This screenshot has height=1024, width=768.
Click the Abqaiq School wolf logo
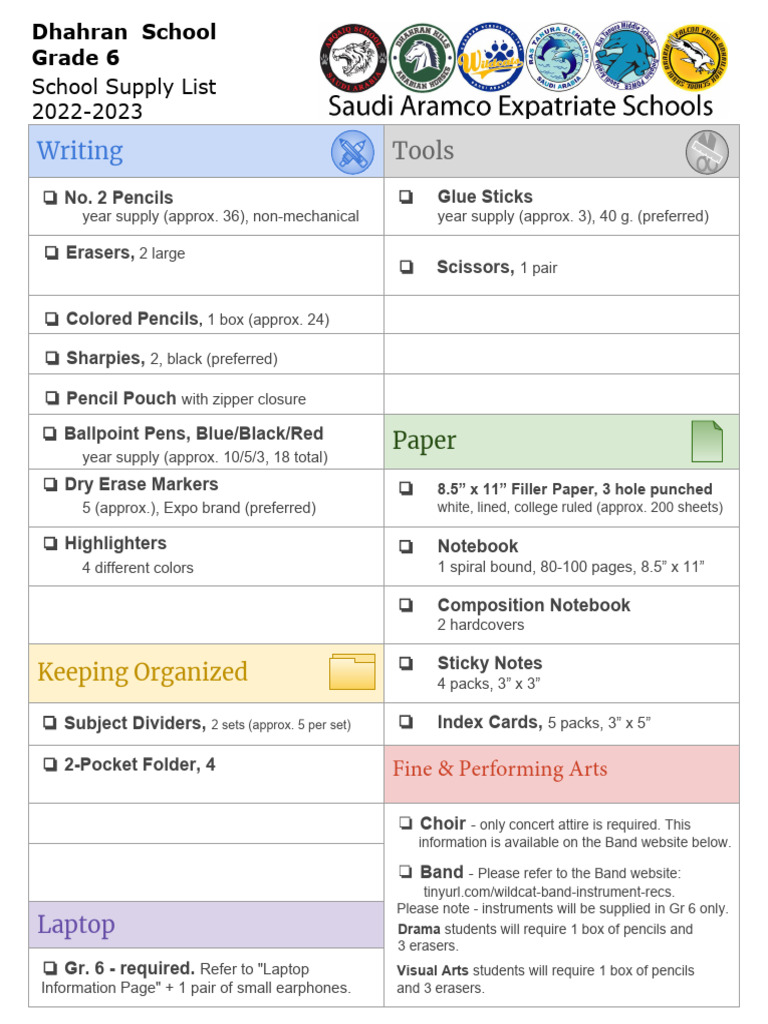pyautogui.click(x=353, y=57)
